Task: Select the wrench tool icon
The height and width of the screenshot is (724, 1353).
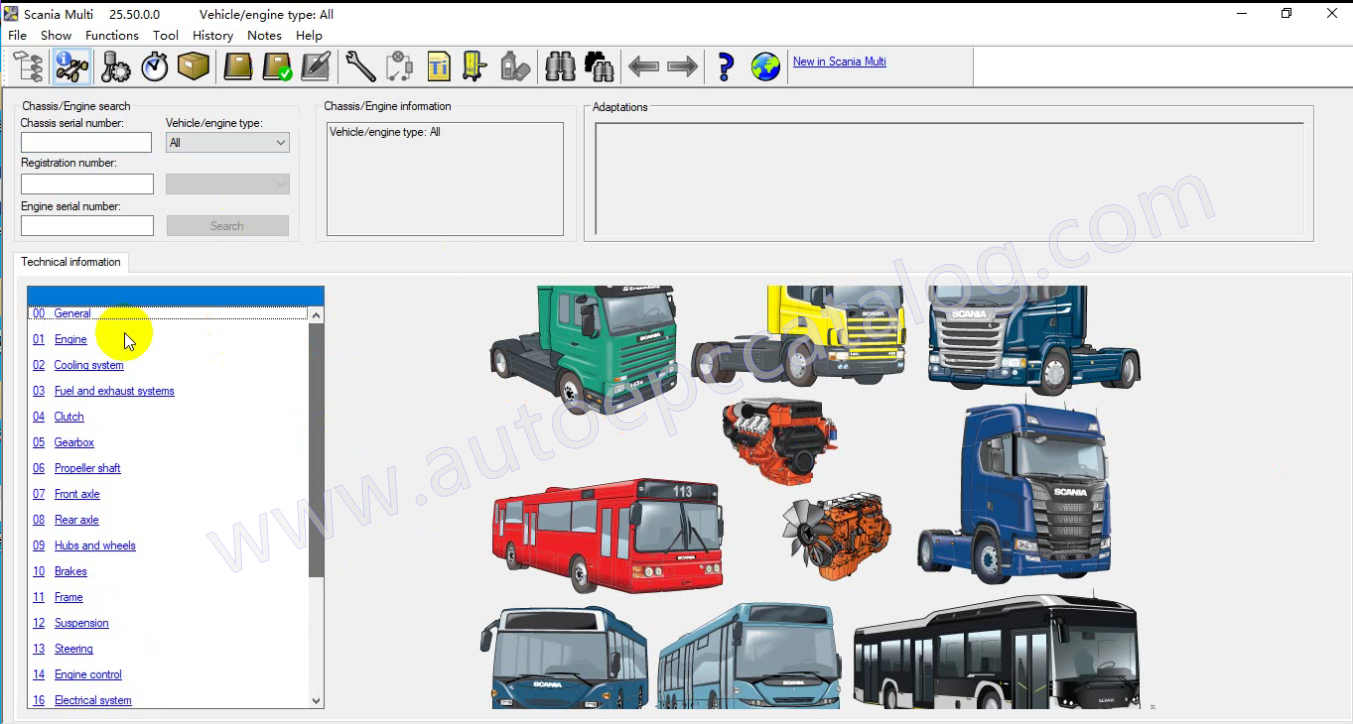Action: [x=360, y=67]
